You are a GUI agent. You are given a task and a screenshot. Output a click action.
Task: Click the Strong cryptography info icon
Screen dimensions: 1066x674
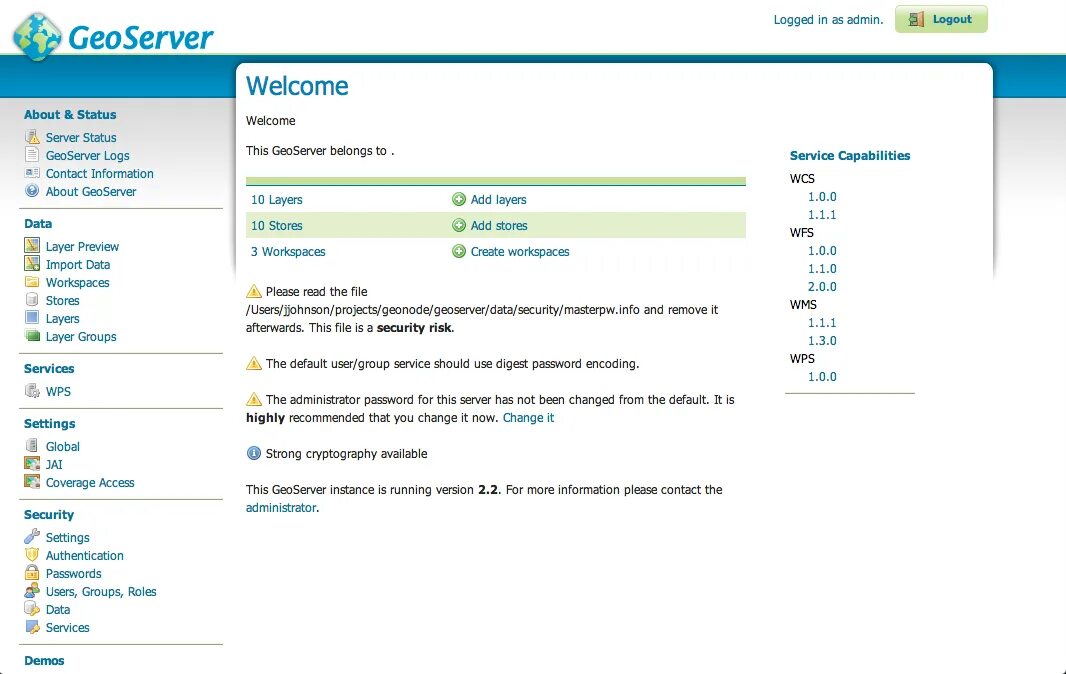pos(254,453)
